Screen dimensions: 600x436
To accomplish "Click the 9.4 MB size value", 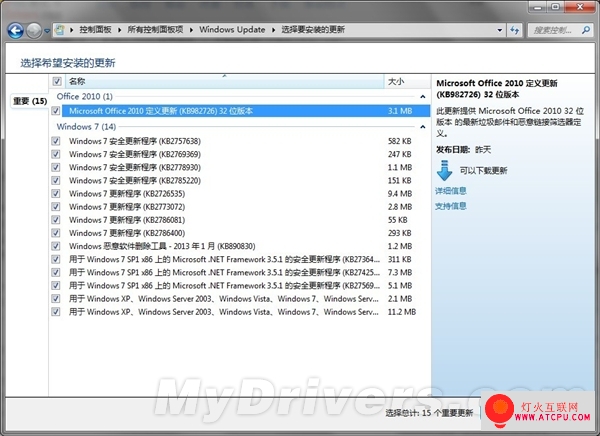I will click(x=400, y=194).
